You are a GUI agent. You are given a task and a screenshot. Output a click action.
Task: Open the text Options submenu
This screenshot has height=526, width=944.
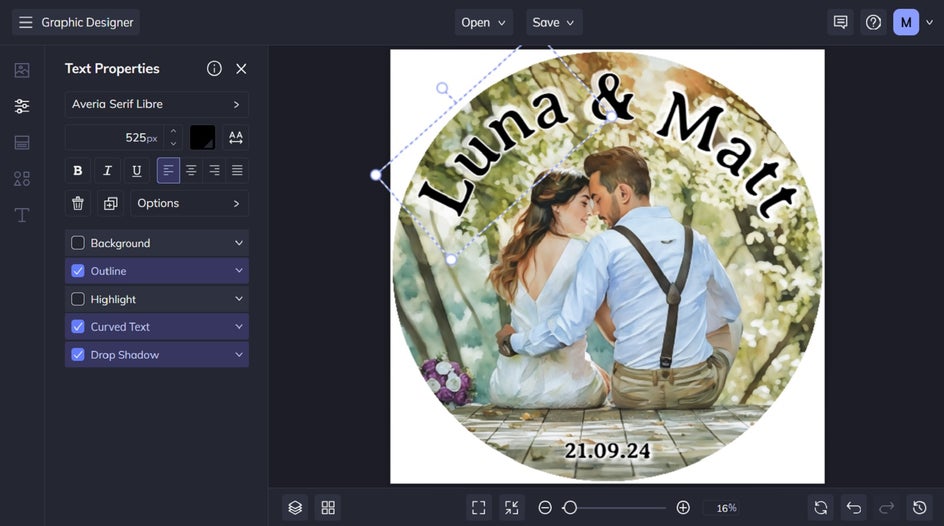(x=190, y=203)
